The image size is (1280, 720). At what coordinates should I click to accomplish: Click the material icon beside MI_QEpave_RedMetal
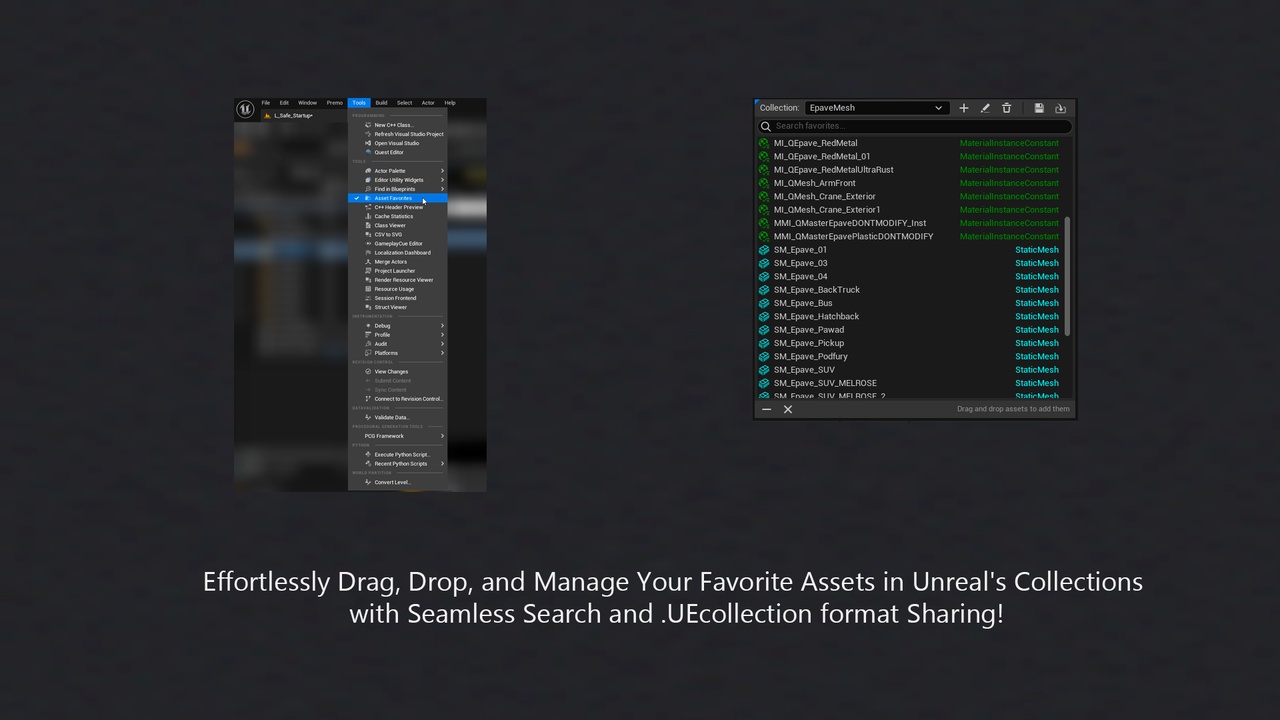point(764,143)
